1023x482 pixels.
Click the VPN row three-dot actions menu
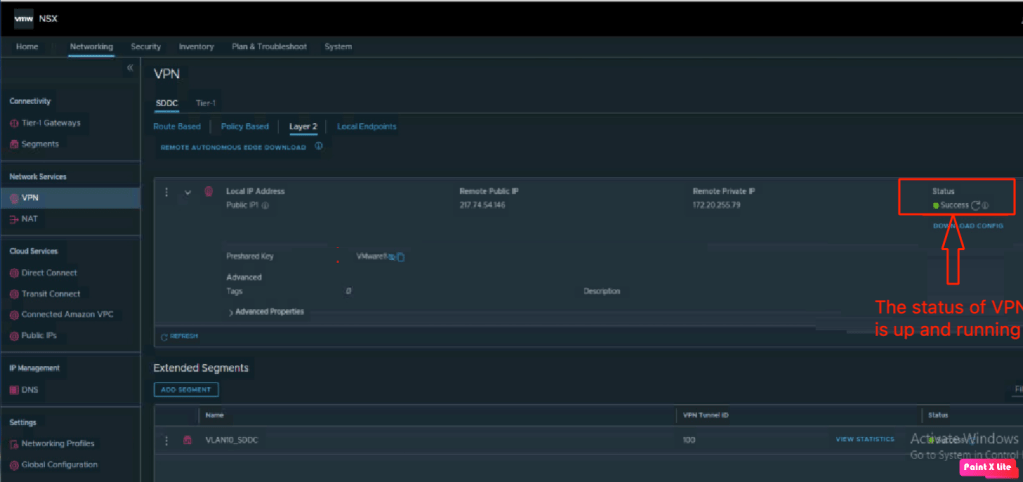[x=166, y=192]
